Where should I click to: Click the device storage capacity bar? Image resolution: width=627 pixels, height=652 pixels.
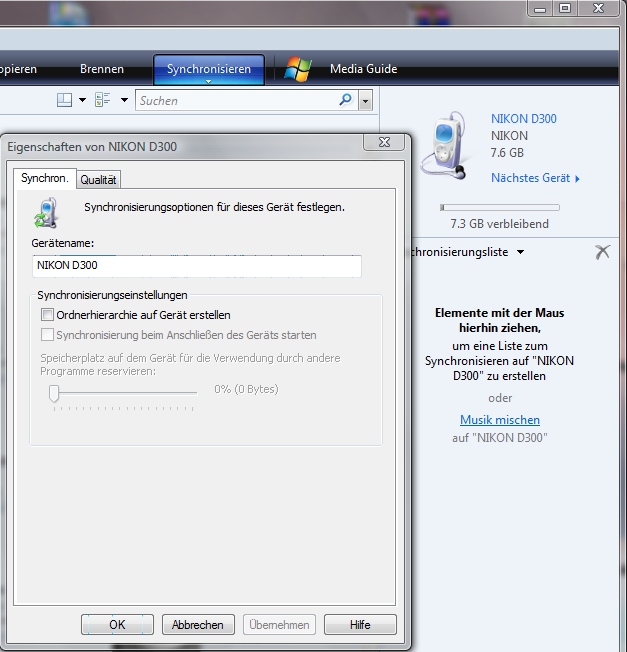click(x=500, y=207)
